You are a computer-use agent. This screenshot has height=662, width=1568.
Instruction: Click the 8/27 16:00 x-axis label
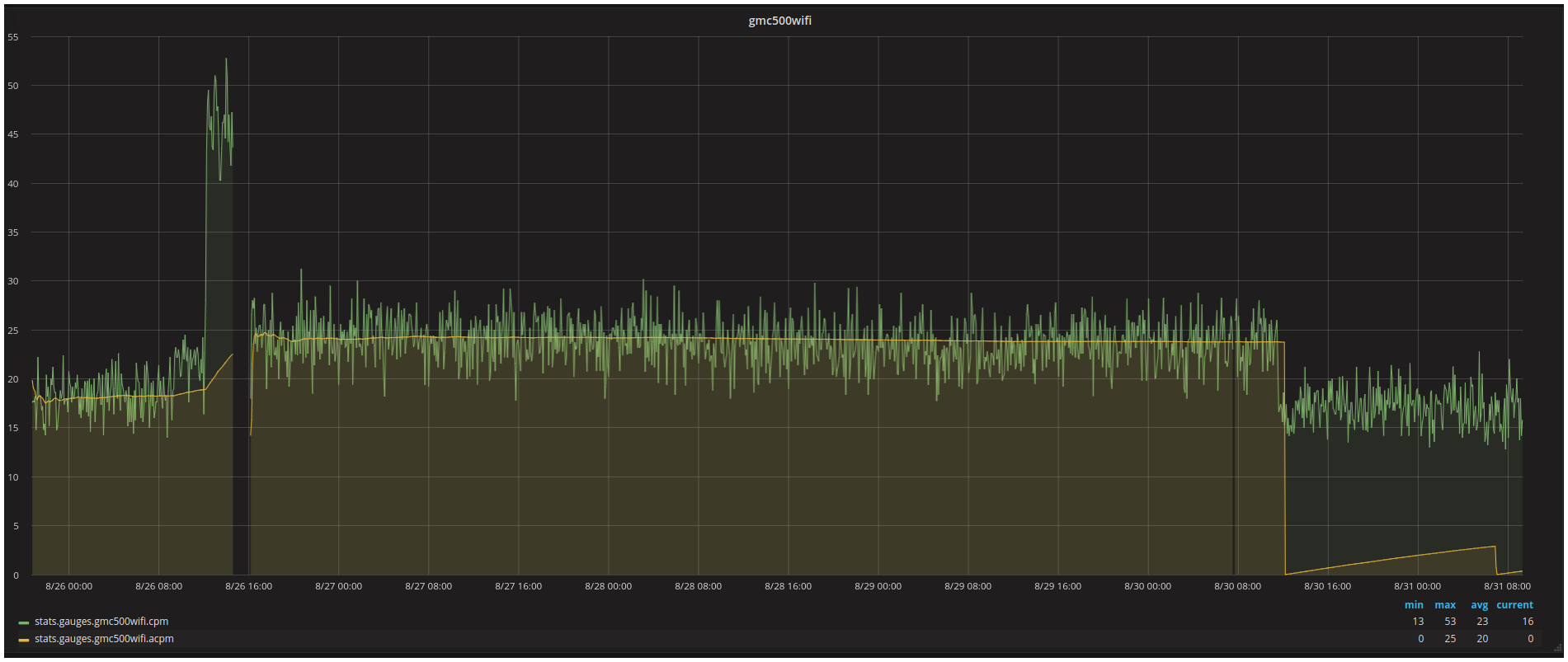(x=519, y=586)
